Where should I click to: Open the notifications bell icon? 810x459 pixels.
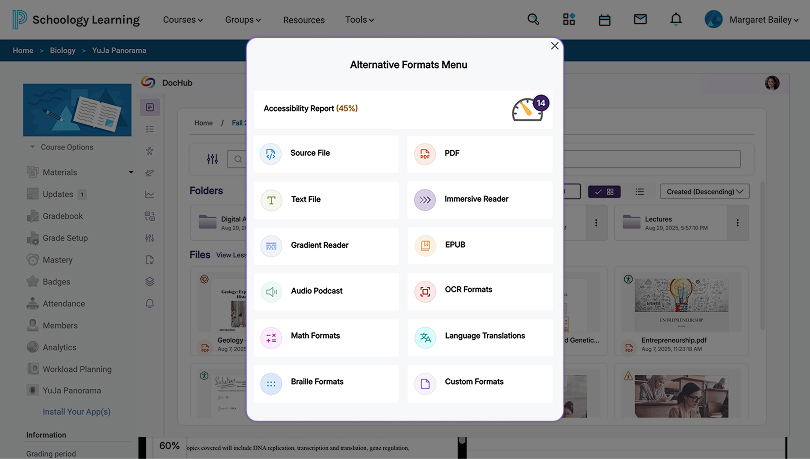point(676,20)
